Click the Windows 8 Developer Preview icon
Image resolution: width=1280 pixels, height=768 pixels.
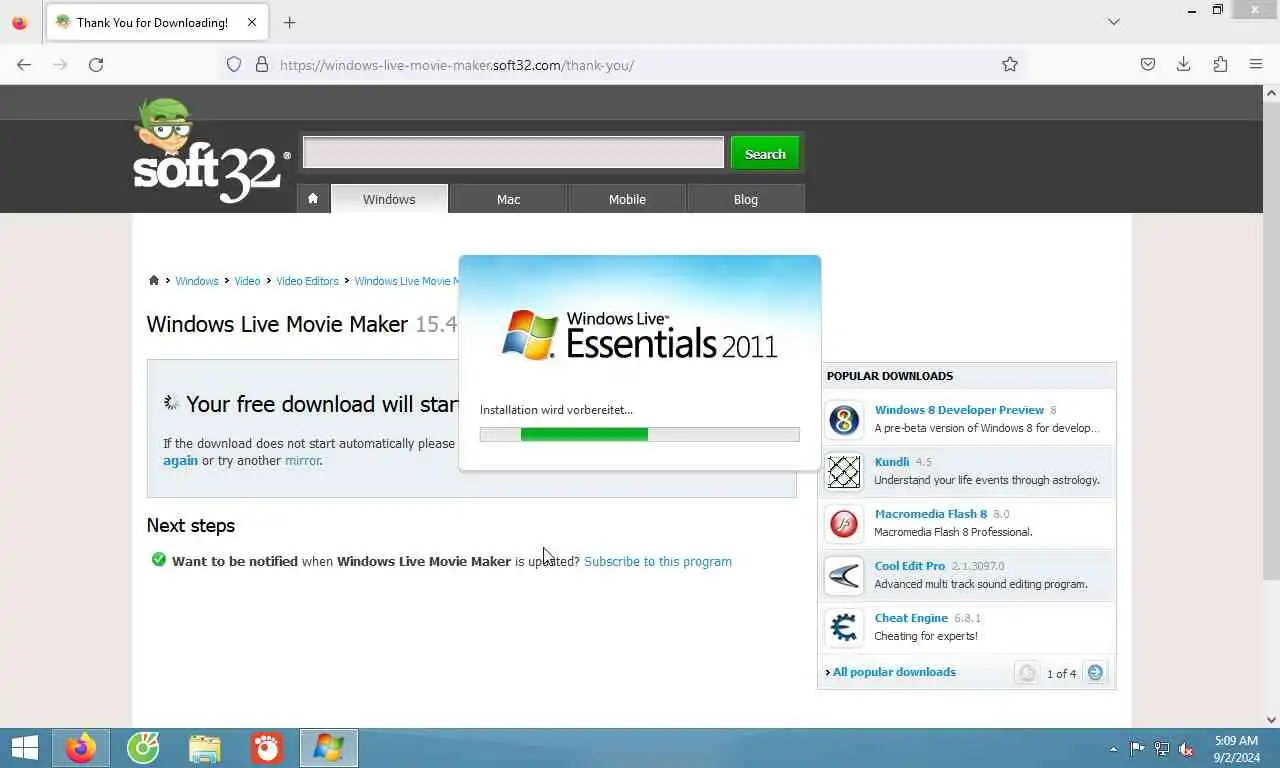point(844,419)
